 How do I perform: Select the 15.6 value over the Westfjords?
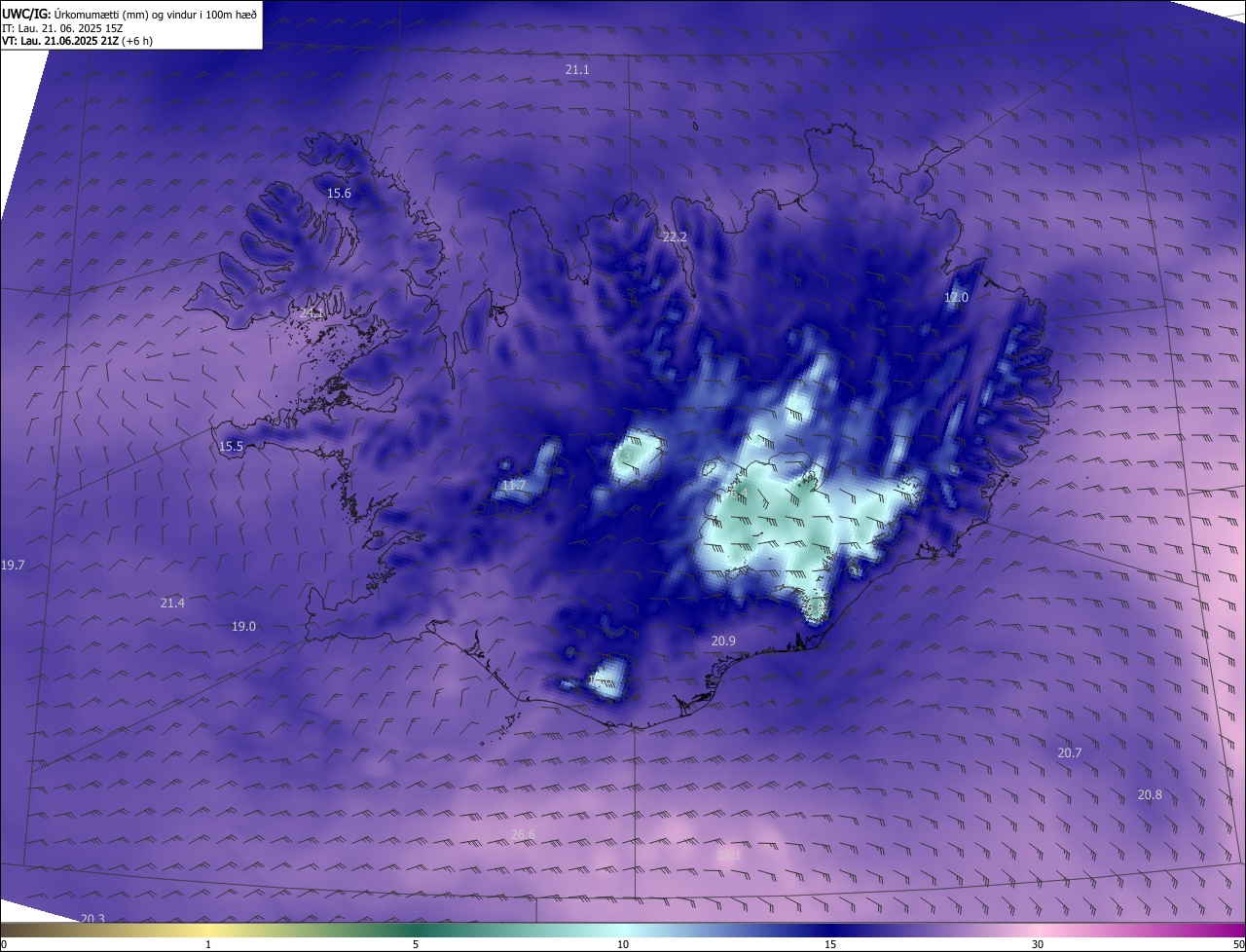pyautogui.click(x=339, y=194)
